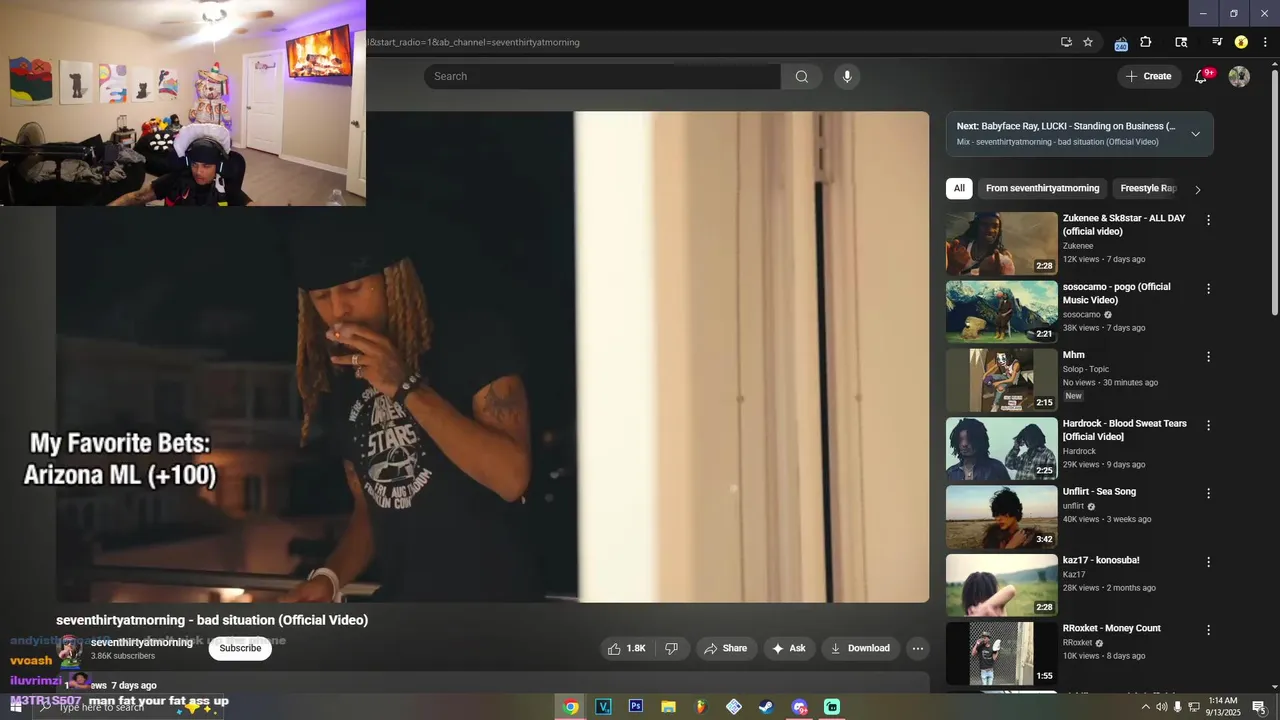Open Chrome tab search icon

1181,42
